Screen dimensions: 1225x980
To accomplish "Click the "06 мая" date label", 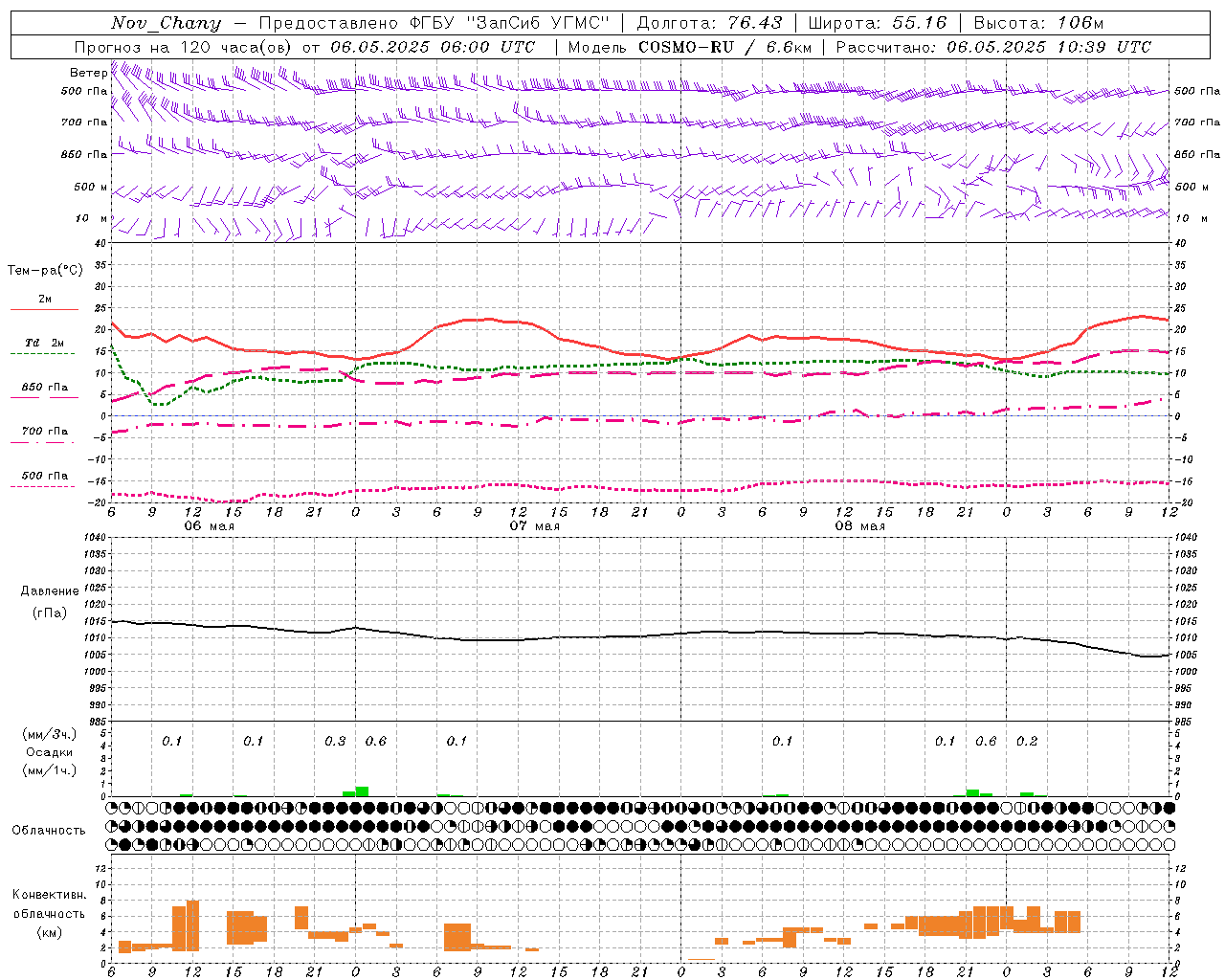I will pyautogui.click(x=209, y=525).
